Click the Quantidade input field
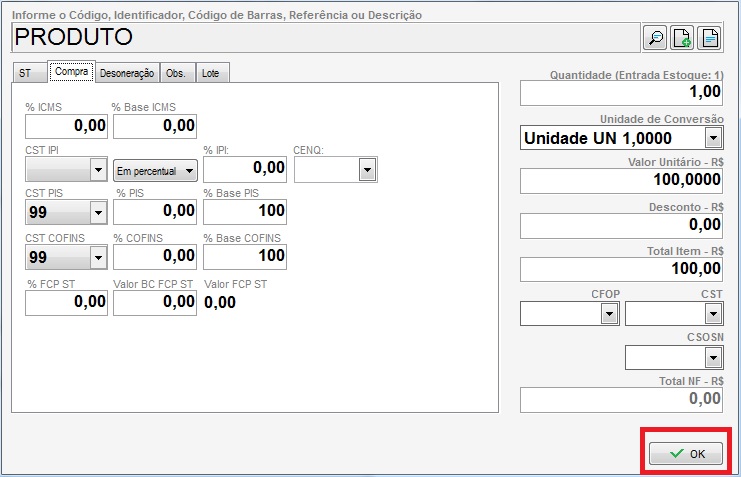741x477 pixels. (x=621, y=93)
